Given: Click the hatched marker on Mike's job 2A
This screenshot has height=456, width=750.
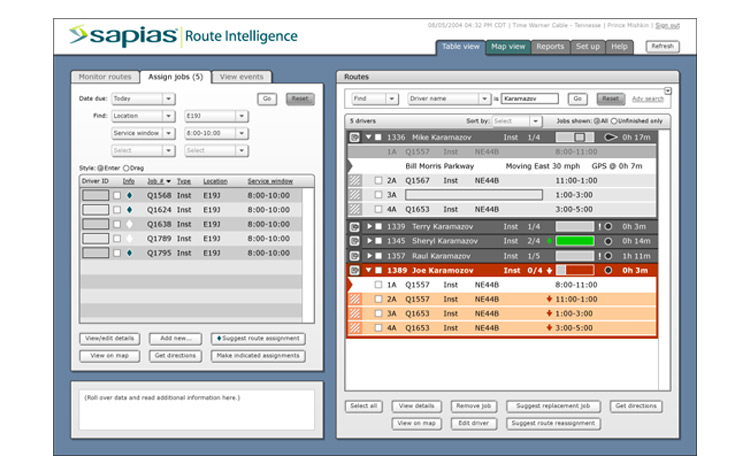Looking at the screenshot, I should click(x=355, y=180).
